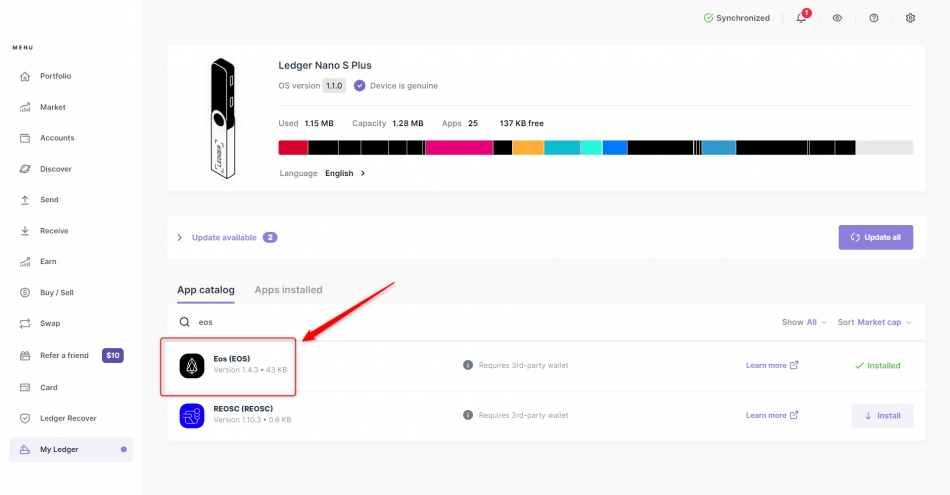The image size is (950, 495).
Task: Click the Accounts wallet icon
Action: [25, 138]
